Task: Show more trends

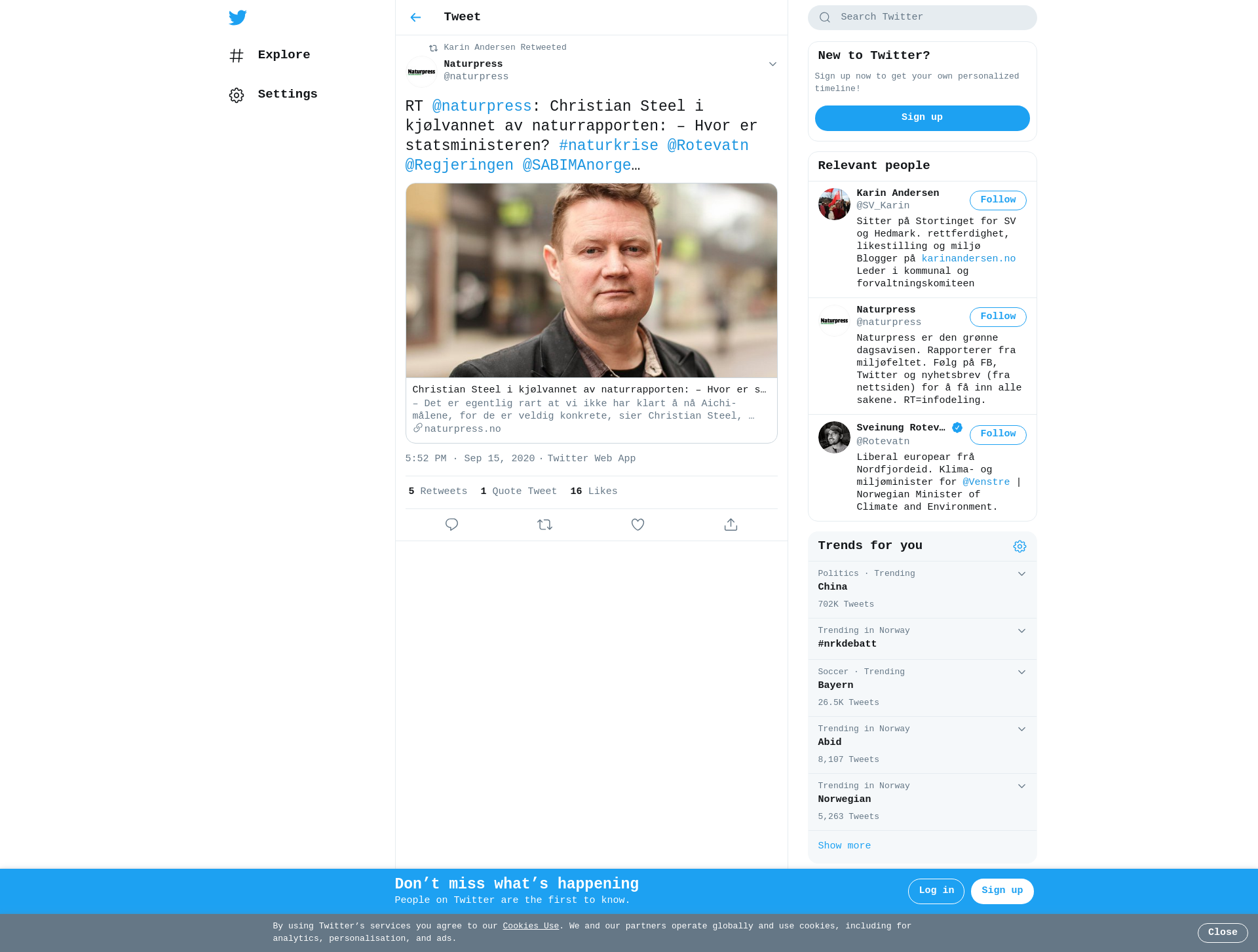Action: (x=844, y=846)
